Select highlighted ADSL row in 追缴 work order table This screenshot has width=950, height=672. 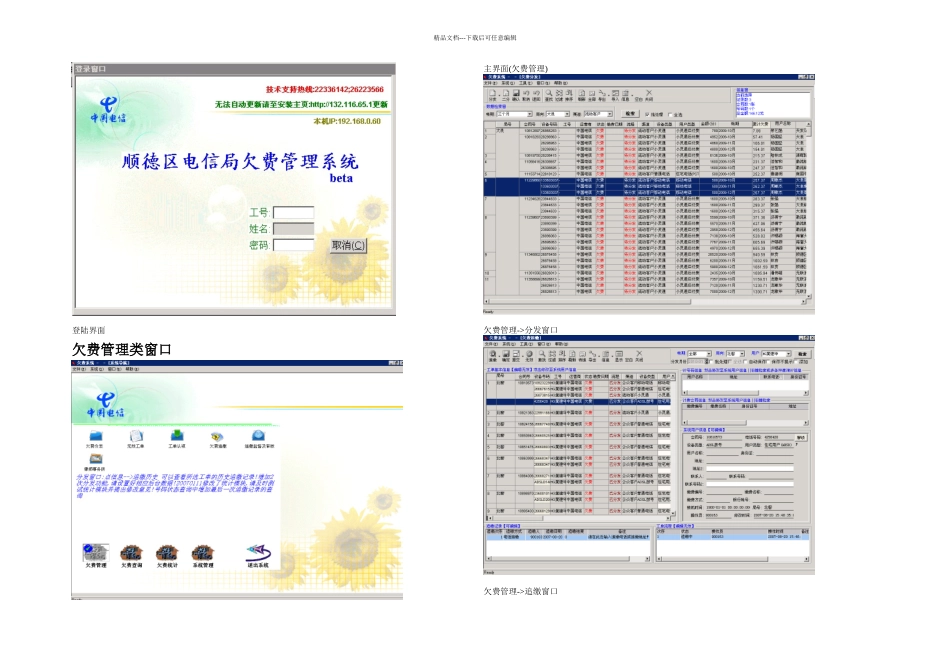pyautogui.click(x=579, y=401)
